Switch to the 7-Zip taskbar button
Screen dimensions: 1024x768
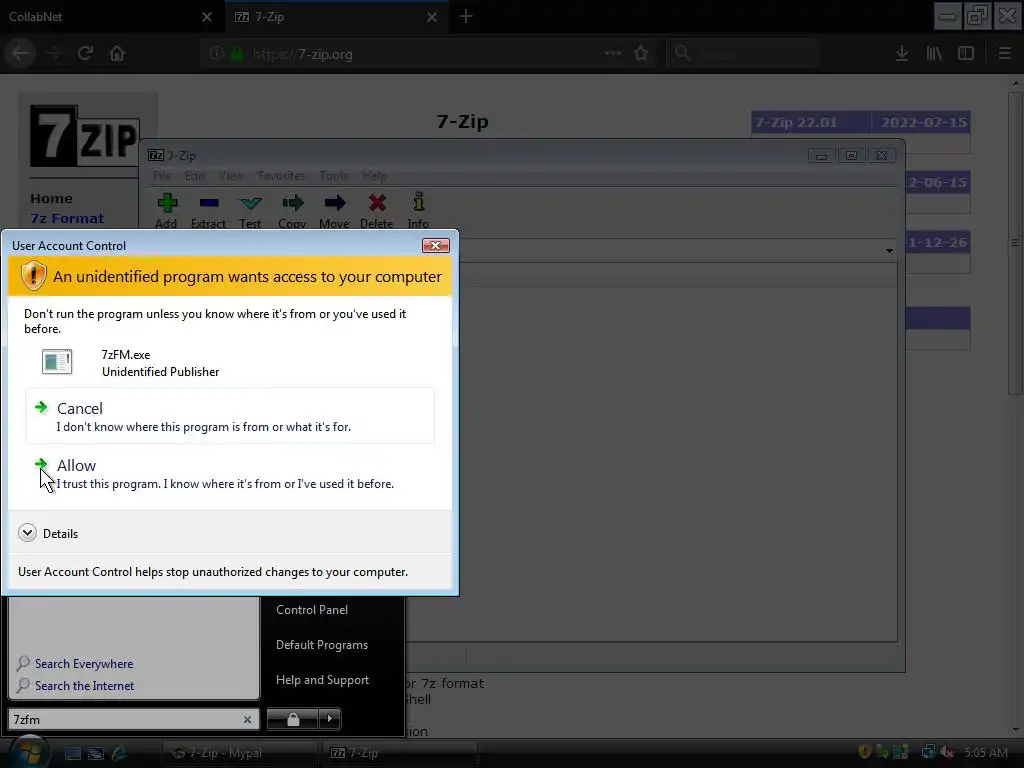pos(398,753)
